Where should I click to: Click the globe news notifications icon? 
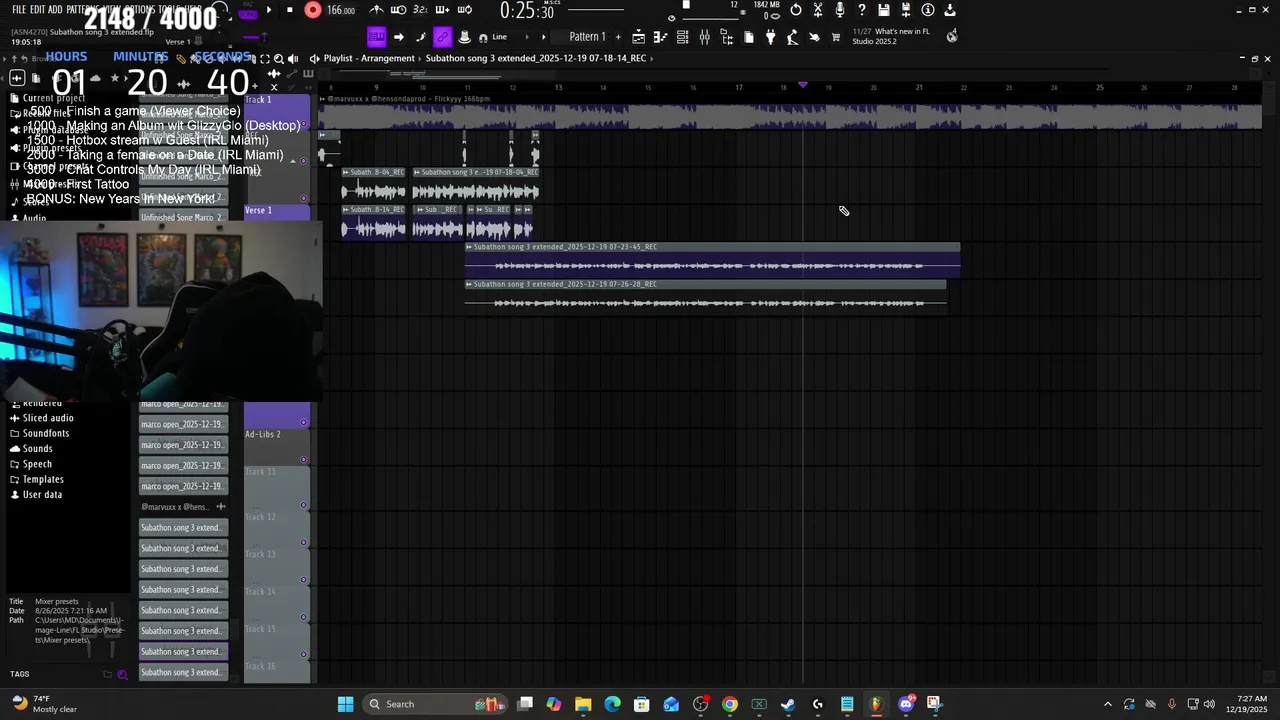[952, 36]
